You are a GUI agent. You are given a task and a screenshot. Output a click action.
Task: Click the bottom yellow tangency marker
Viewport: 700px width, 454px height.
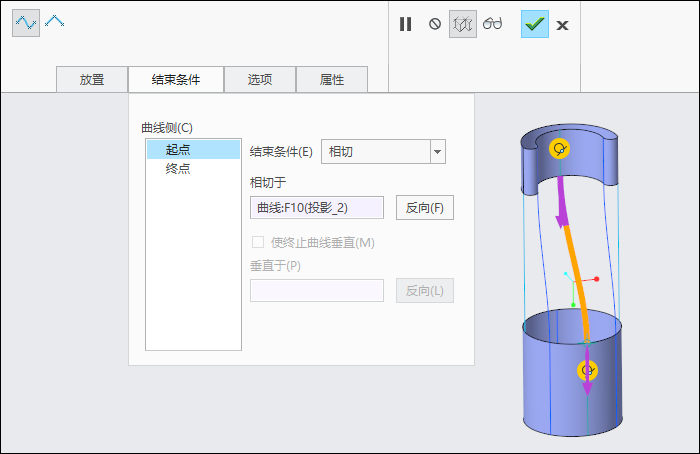tap(587, 371)
